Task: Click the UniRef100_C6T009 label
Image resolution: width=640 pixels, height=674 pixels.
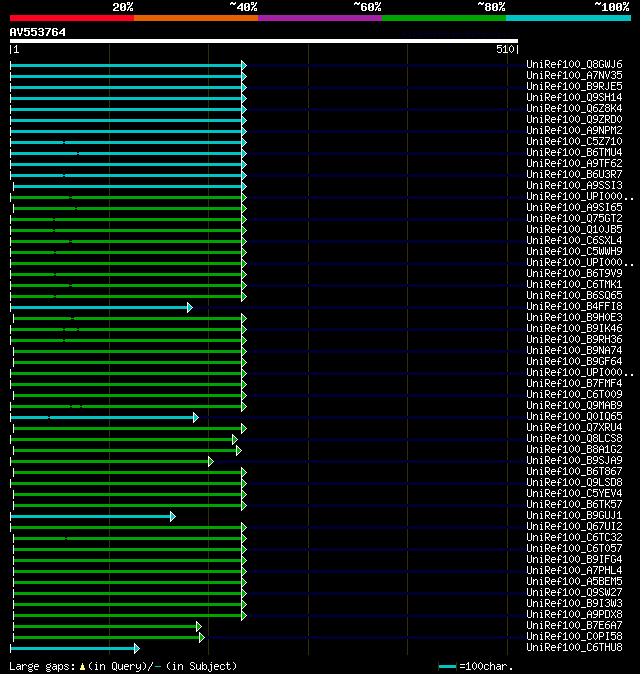Action: click(574, 395)
